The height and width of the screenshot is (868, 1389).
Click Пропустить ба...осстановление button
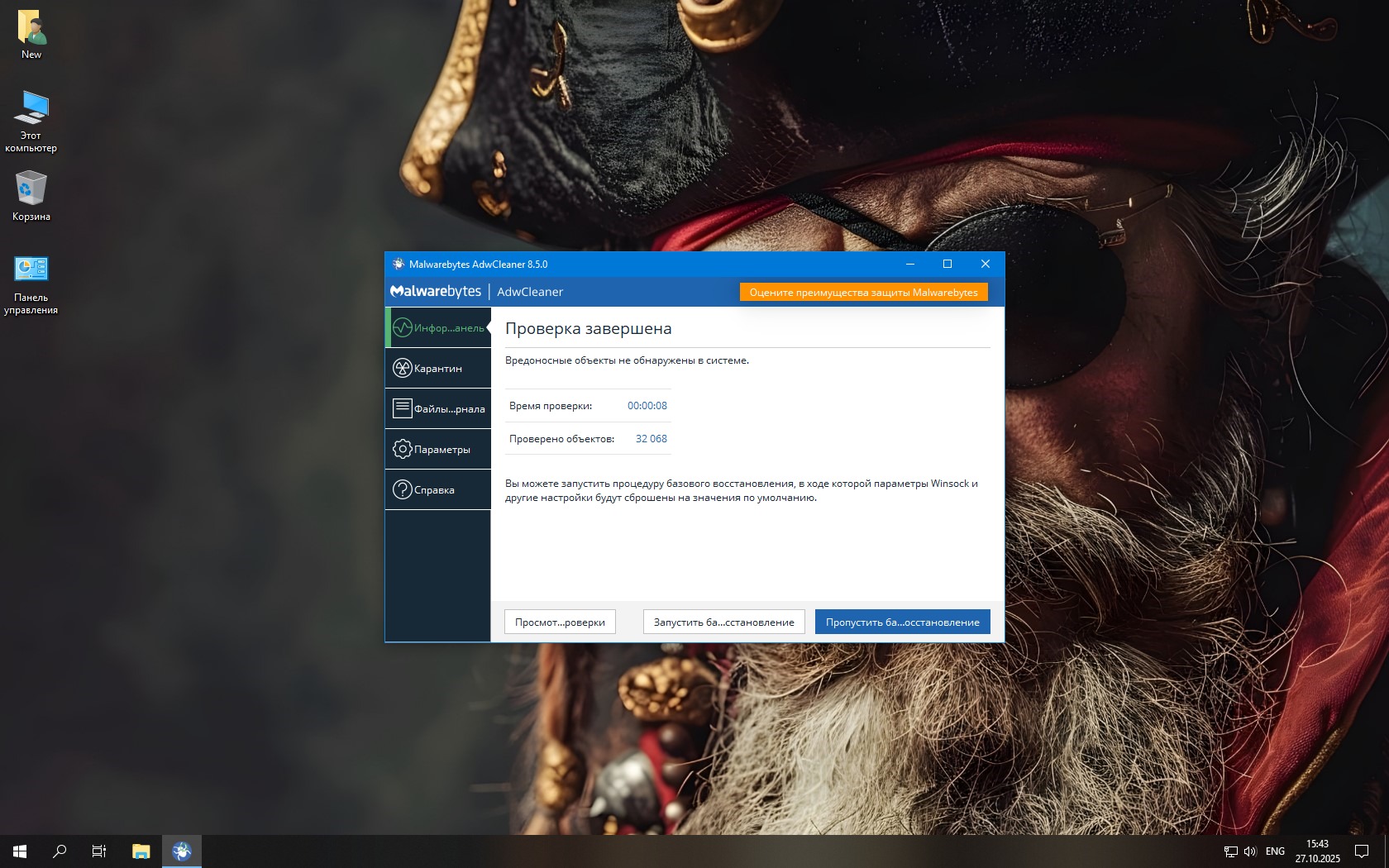click(902, 622)
